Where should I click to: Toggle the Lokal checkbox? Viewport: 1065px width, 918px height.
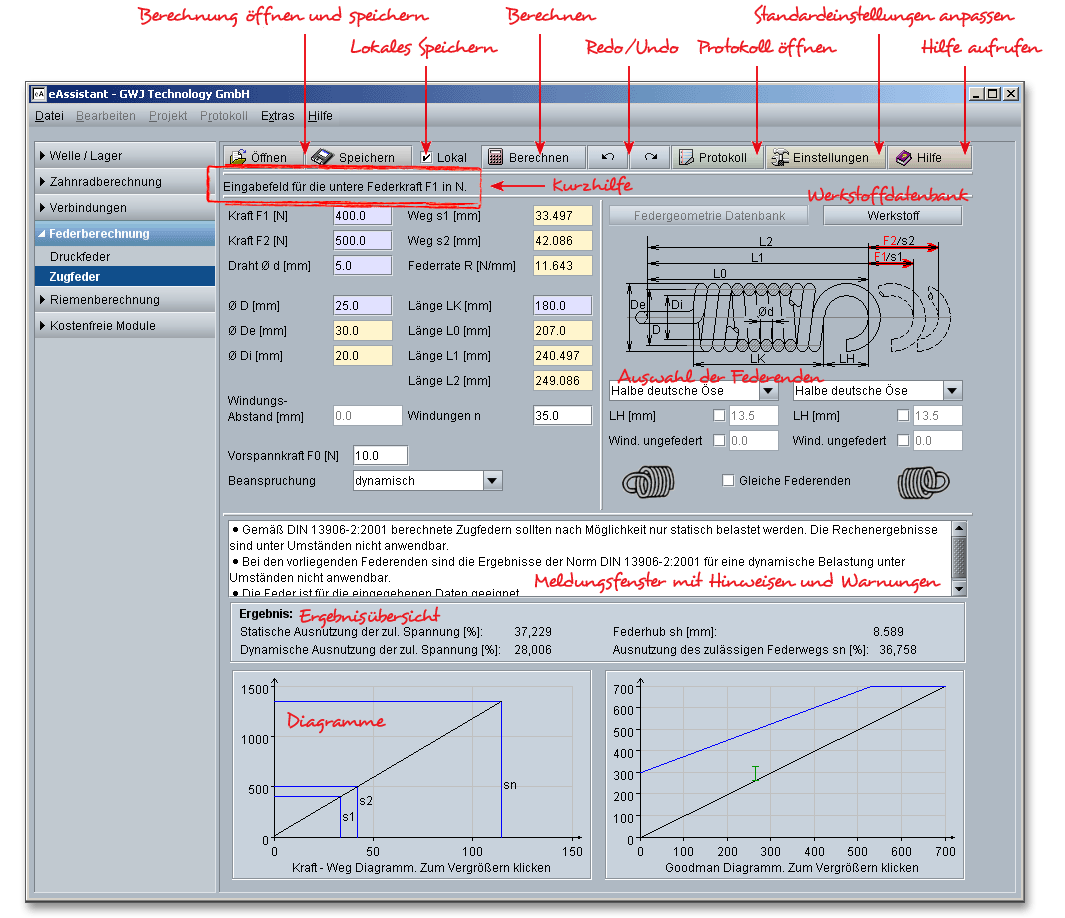(427, 157)
